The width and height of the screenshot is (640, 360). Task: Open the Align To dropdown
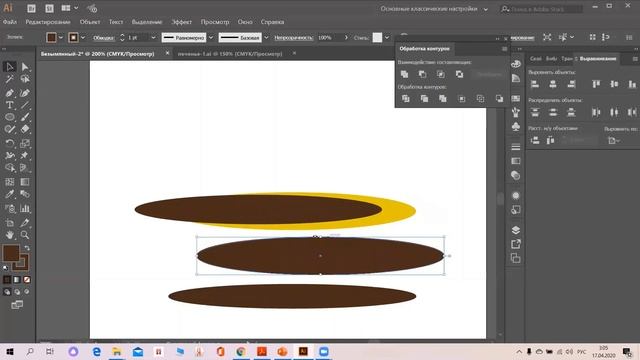click(613, 140)
